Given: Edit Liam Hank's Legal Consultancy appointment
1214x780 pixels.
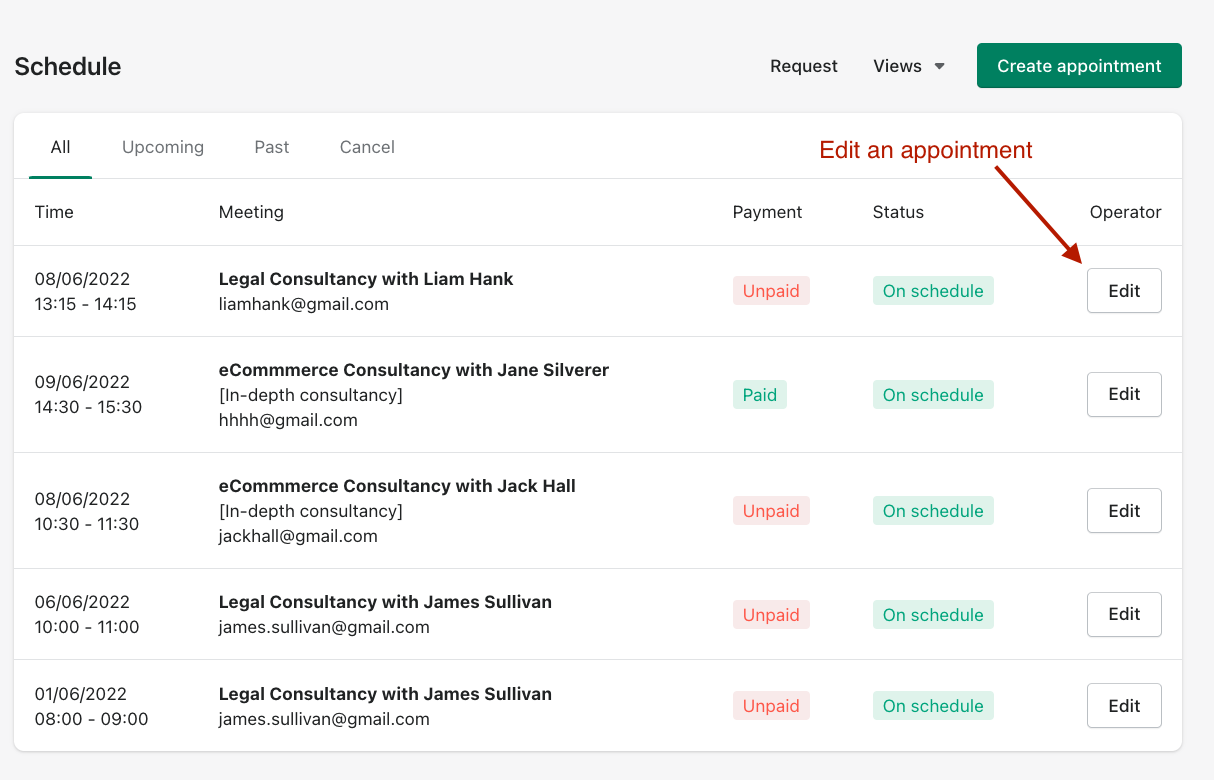Looking at the screenshot, I should click(x=1124, y=291).
